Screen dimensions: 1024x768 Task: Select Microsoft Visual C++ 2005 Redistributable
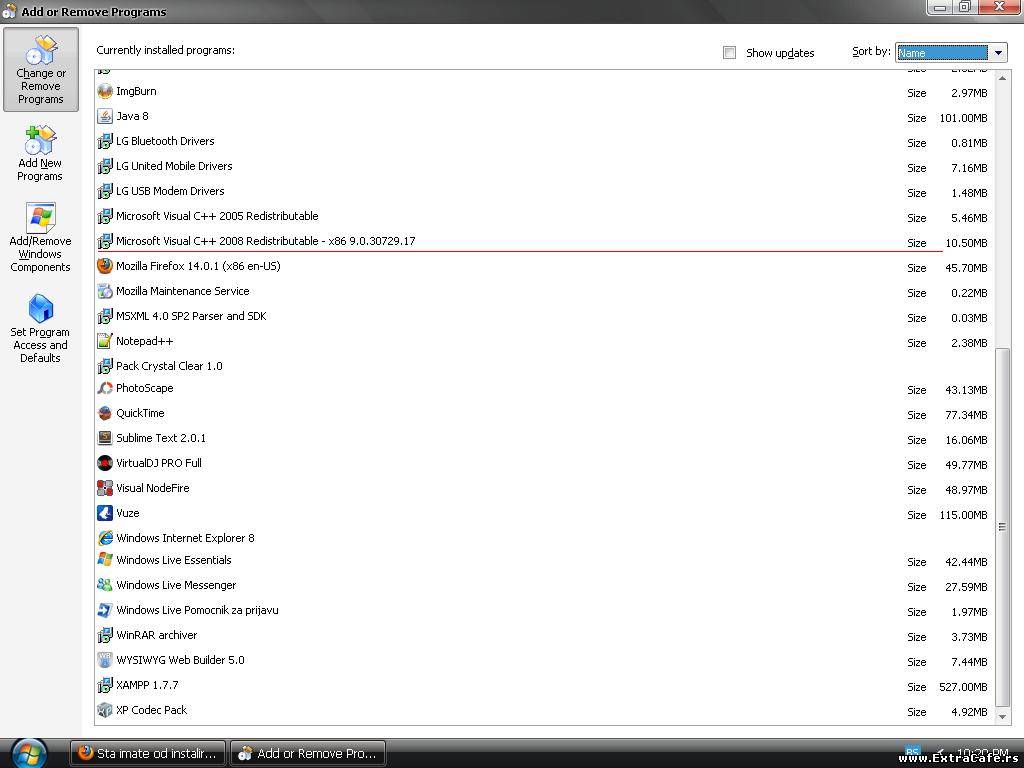click(x=545, y=216)
